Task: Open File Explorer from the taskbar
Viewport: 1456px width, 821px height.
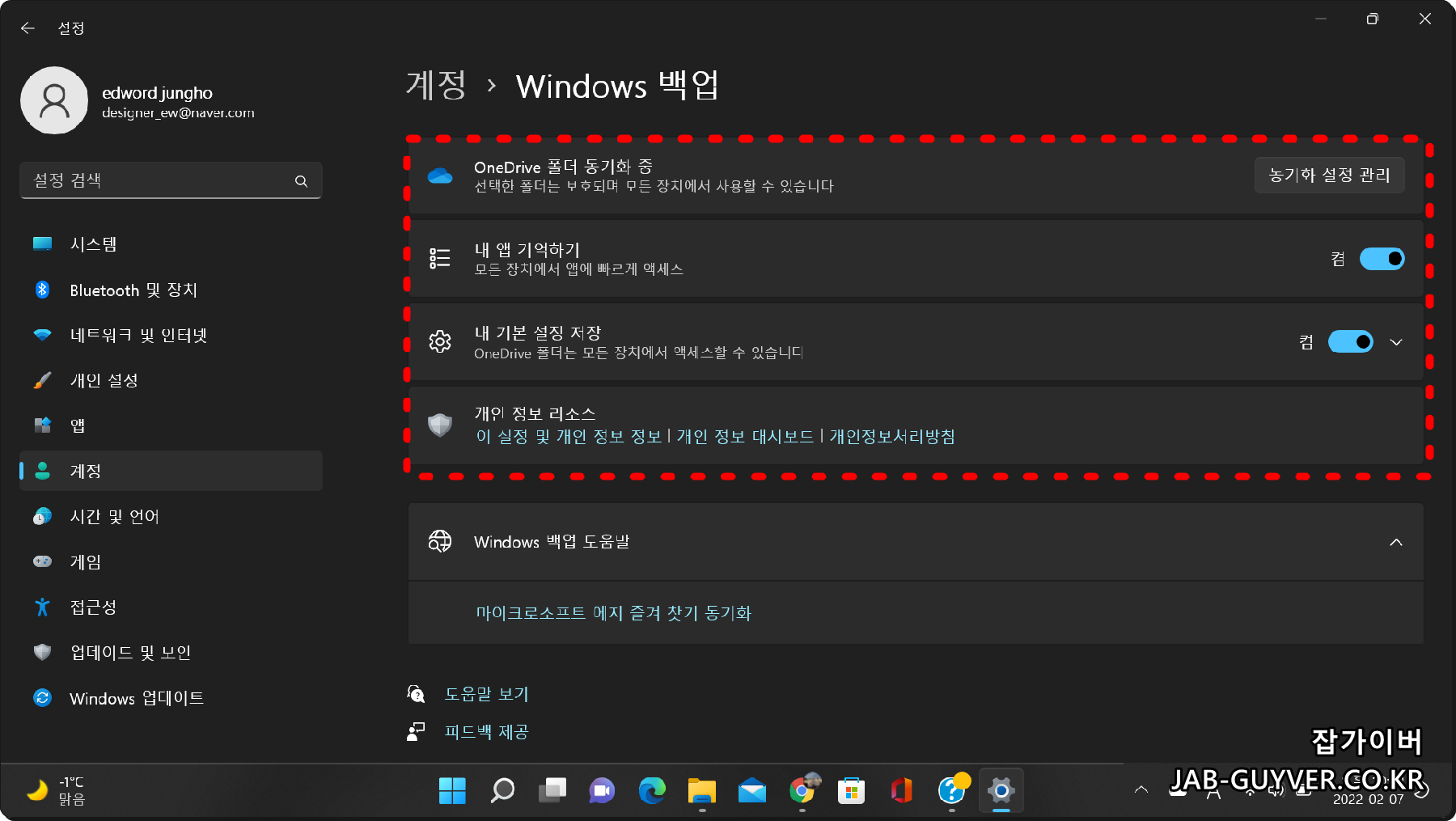Action: click(702, 790)
